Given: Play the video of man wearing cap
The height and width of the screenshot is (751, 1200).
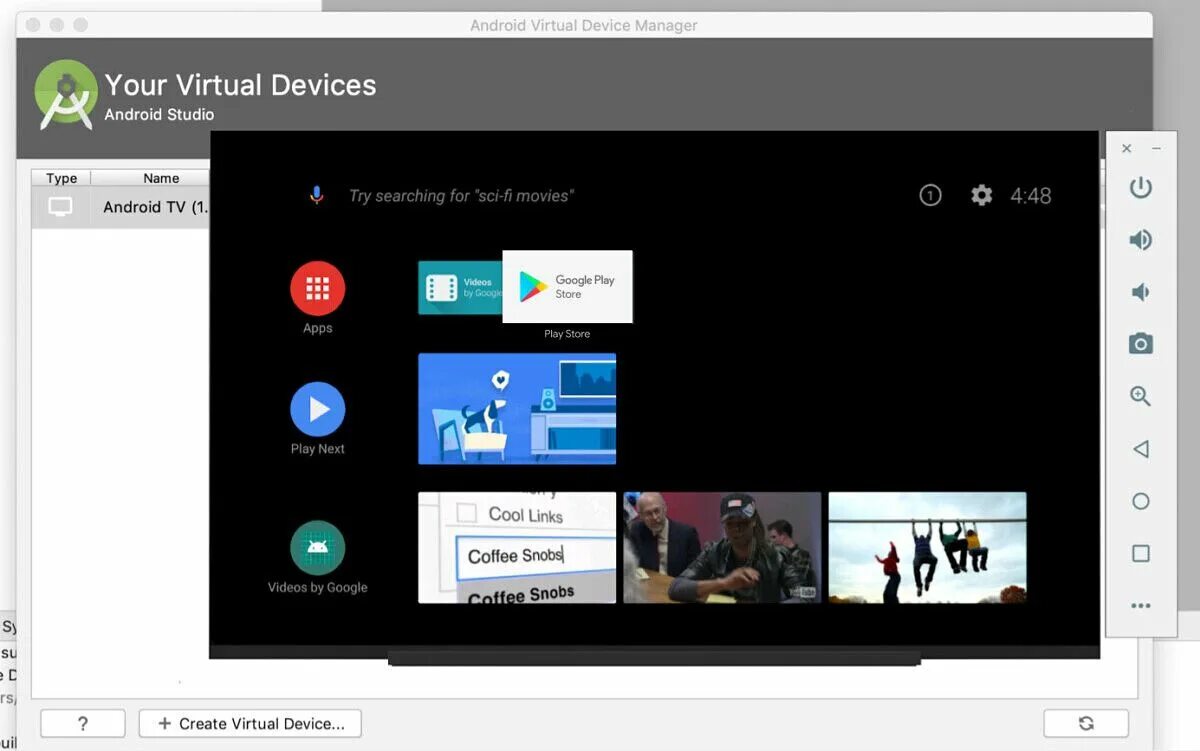Looking at the screenshot, I should point(722,547).
